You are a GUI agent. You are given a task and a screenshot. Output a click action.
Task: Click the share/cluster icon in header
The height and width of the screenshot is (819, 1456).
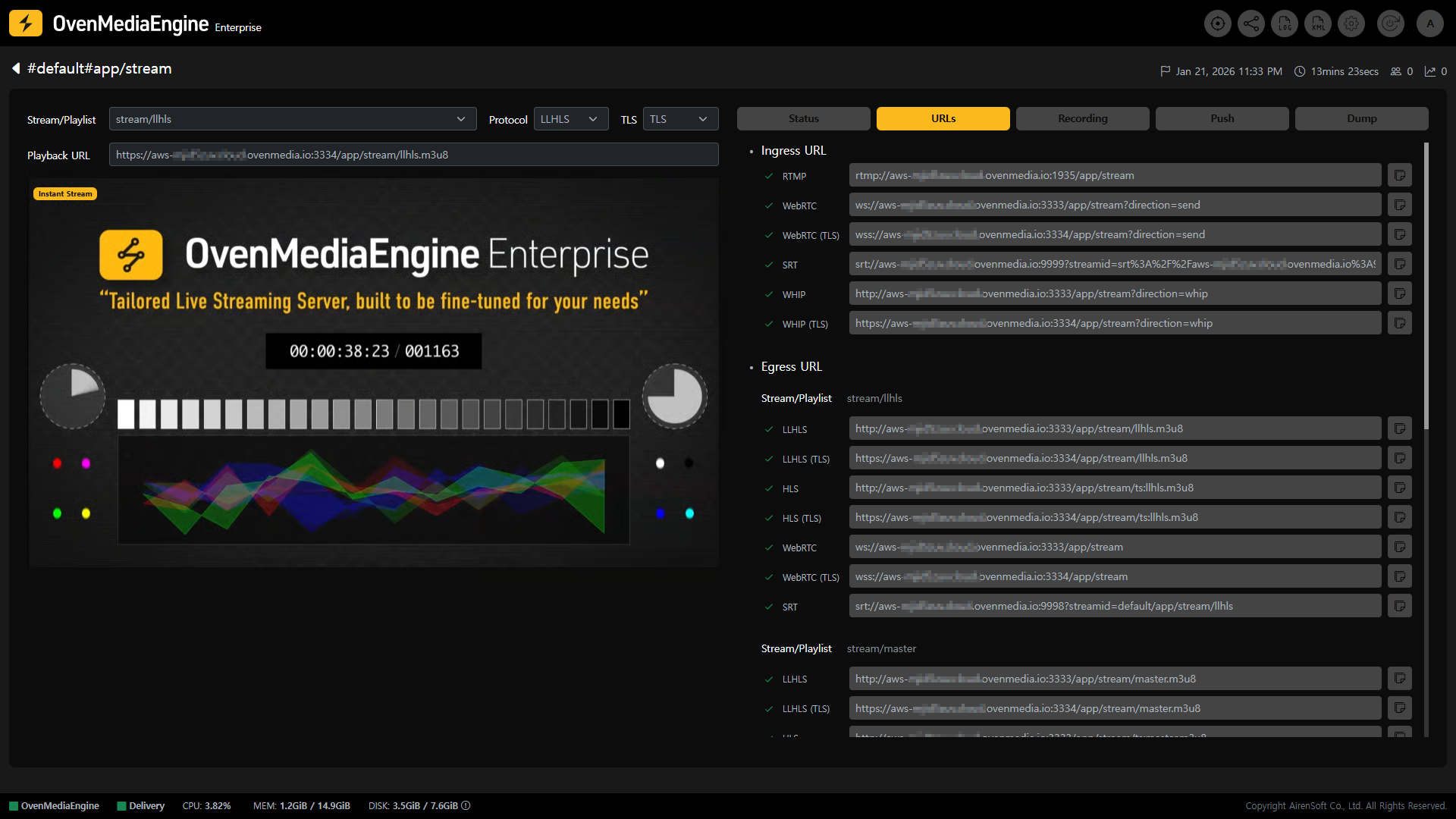(x=1251, y=24)
